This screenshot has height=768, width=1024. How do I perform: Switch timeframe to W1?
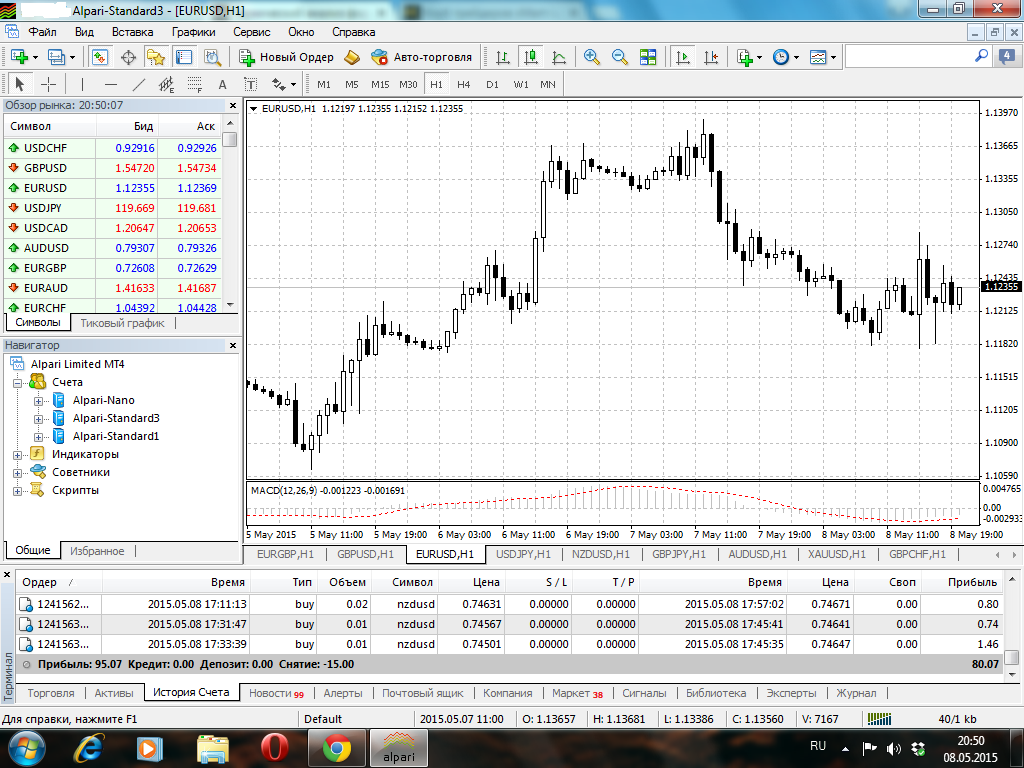click(x=521, y=84)
